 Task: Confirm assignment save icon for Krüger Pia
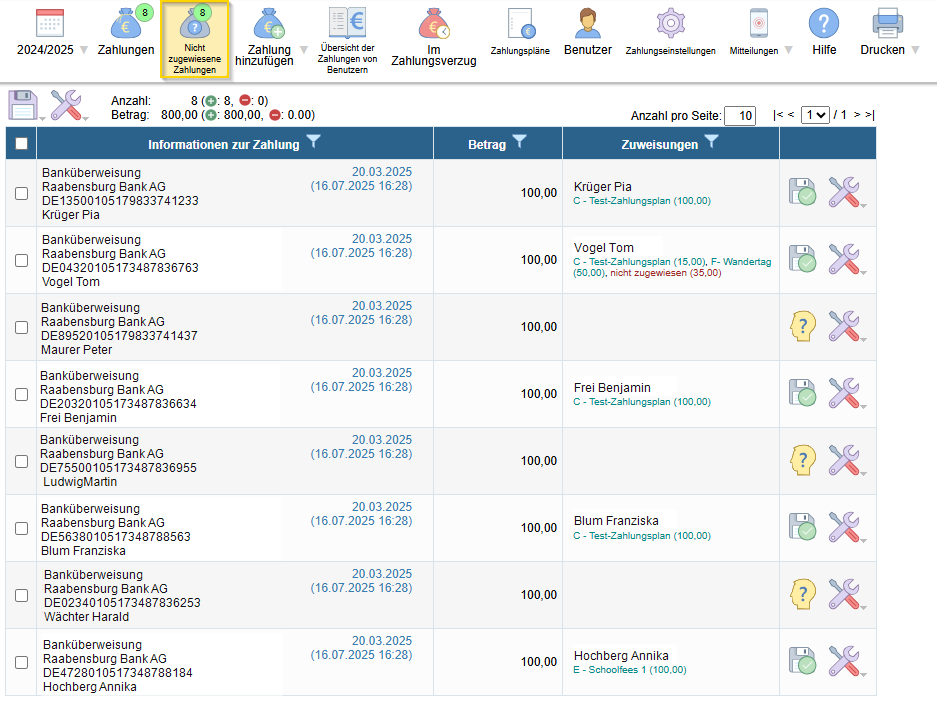pyautogui.click(x=803, y=192)
